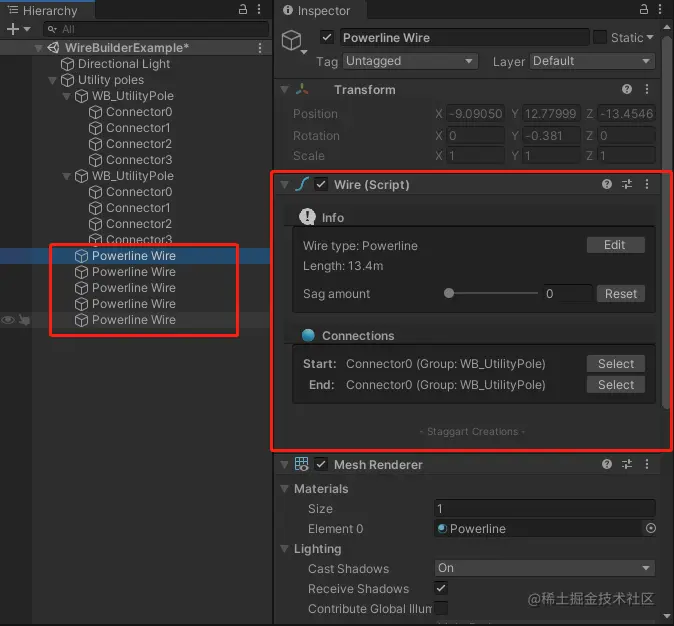Click the plus create-object button in Hierarchy
This screenshot has height=626, width=674.
pos(13,29)
